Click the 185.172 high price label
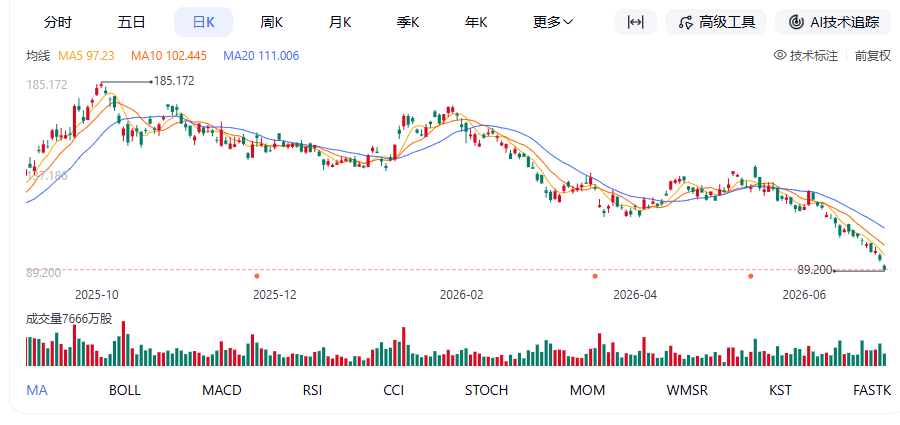The image size is (900, 425). [x=174, y=81]
